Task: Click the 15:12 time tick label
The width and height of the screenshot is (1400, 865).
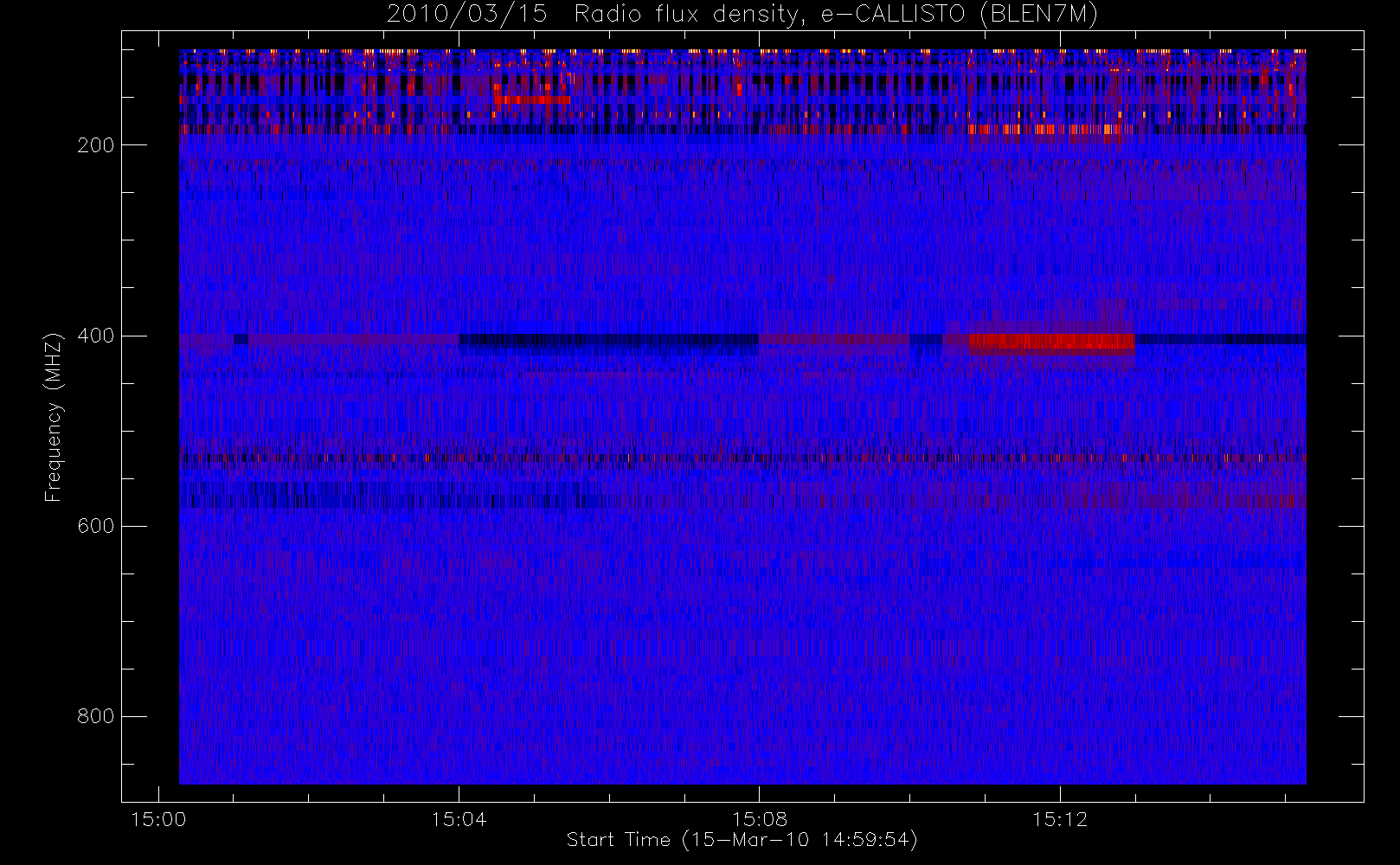Action: pyautogui.click(x=1060, y=819)
